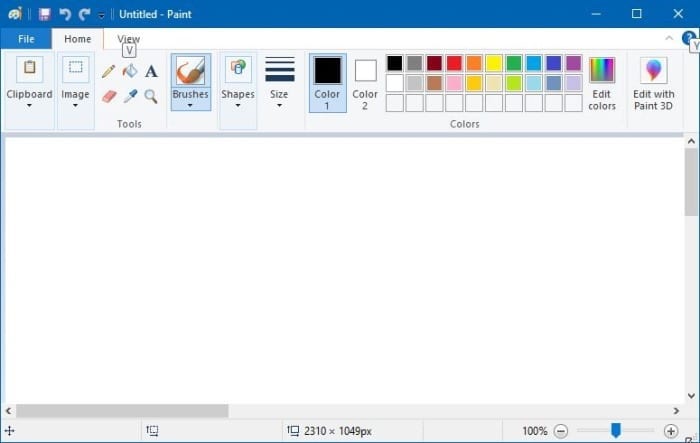This screenshot has width=700, height=443.
Task: Switch to the View tab
Action: [x=129, y=39]
